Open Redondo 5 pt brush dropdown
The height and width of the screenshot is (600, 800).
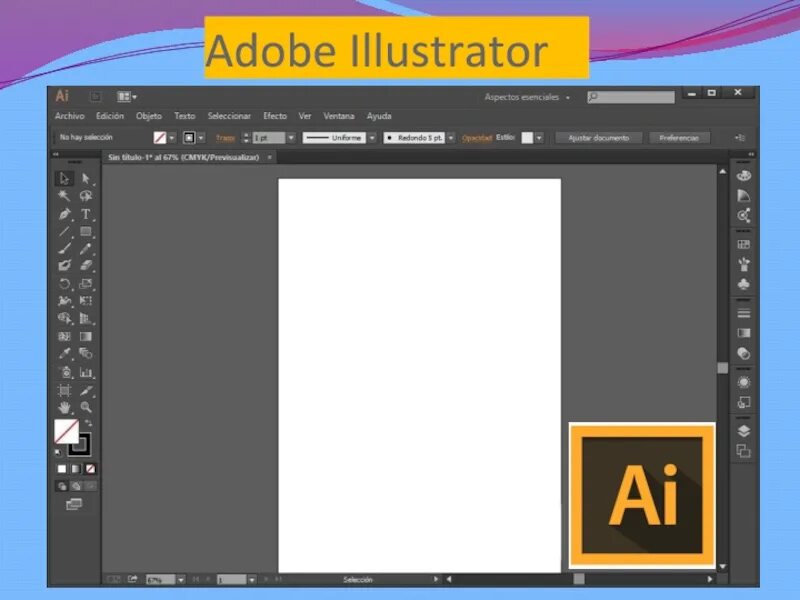(x=451, y=138)
